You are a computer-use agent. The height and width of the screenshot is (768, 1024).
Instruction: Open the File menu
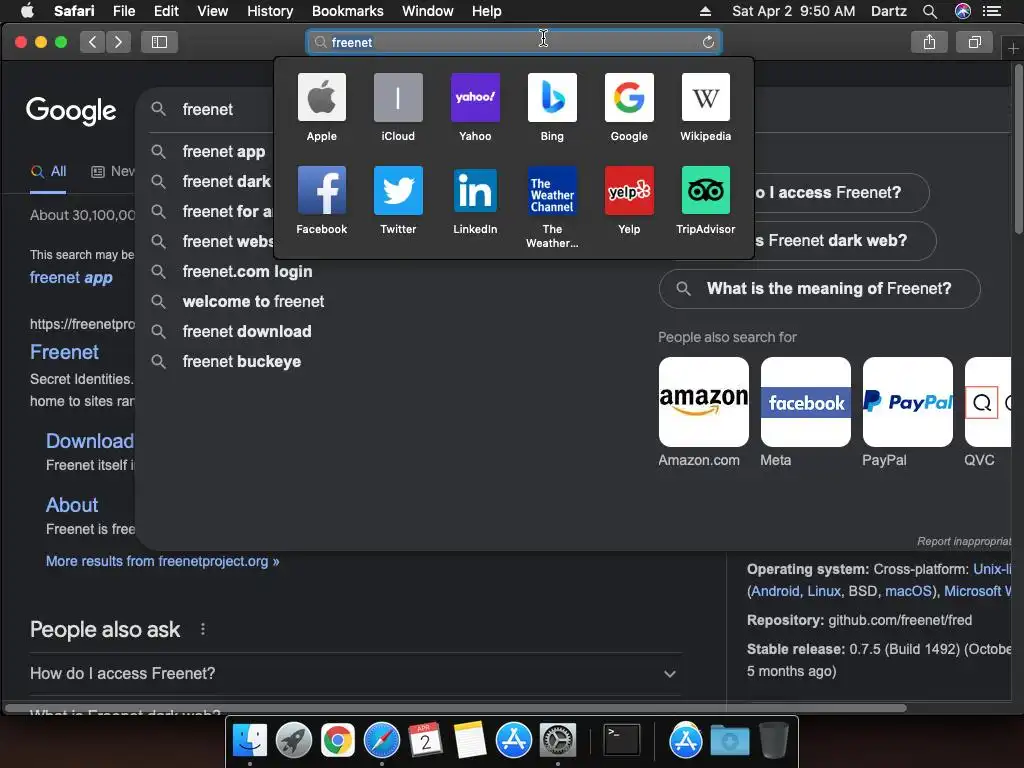[123, 11]
